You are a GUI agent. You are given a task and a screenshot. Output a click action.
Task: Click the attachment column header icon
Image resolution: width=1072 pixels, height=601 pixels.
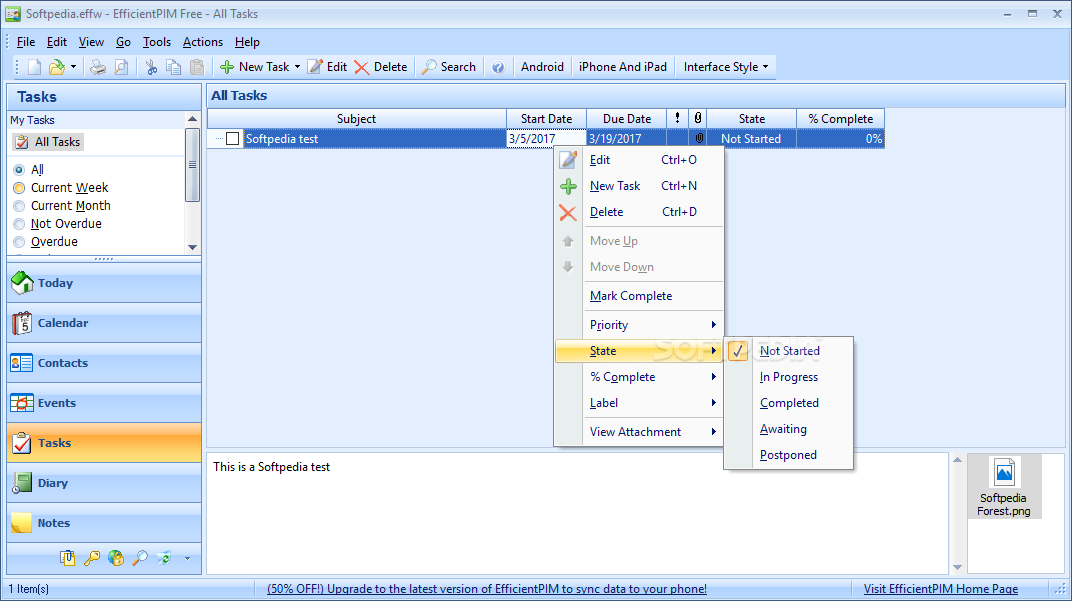[697, 118]
